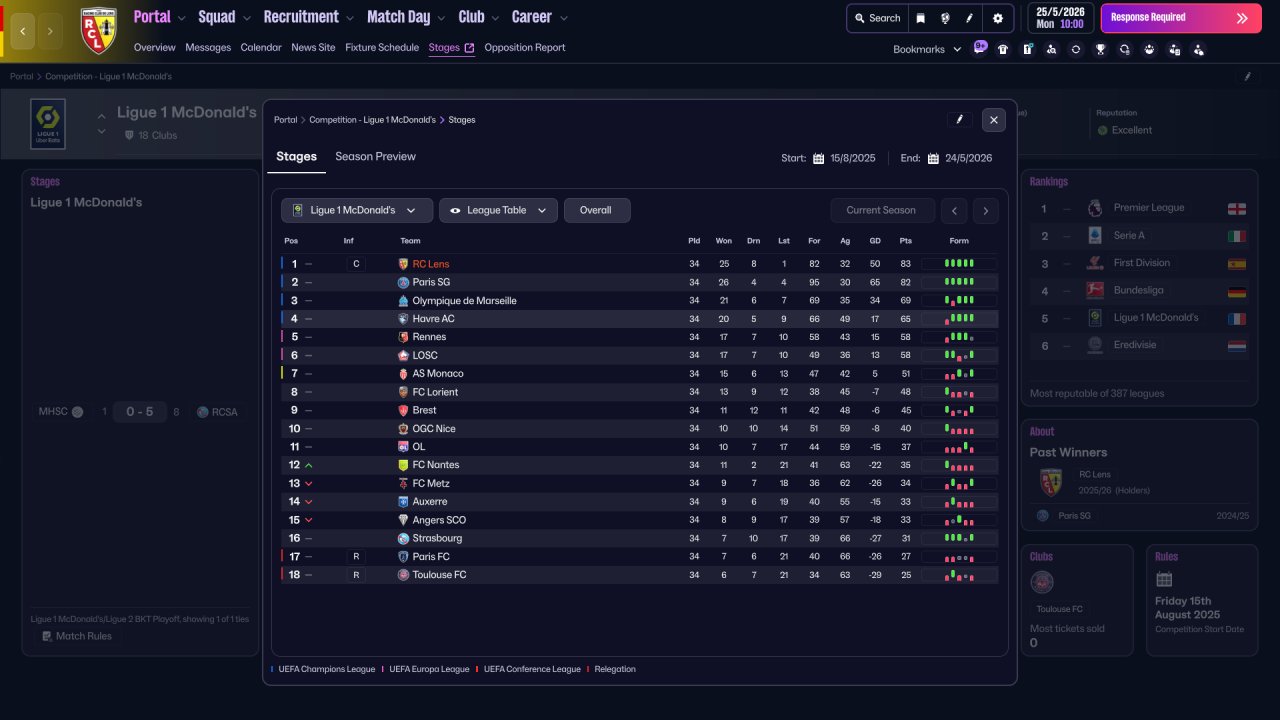Show the next season with right chevron
Image resolution: width=1280 pixels, height=720 pixels.
pos(986,210)
